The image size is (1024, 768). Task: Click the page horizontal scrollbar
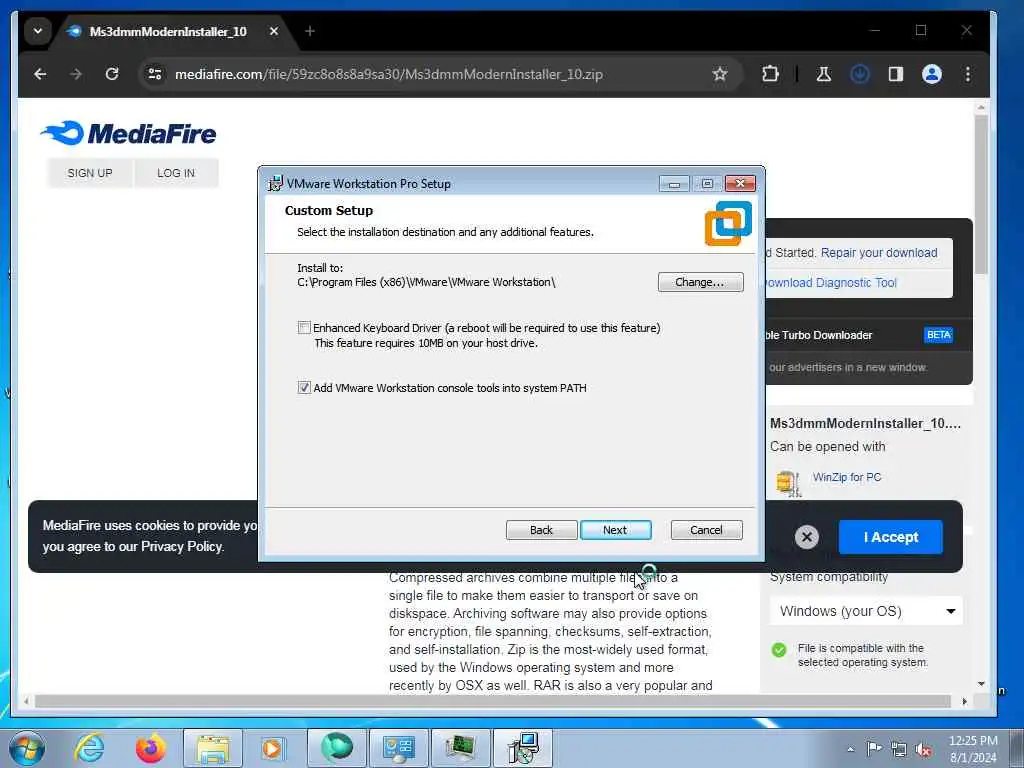point(492,701)
